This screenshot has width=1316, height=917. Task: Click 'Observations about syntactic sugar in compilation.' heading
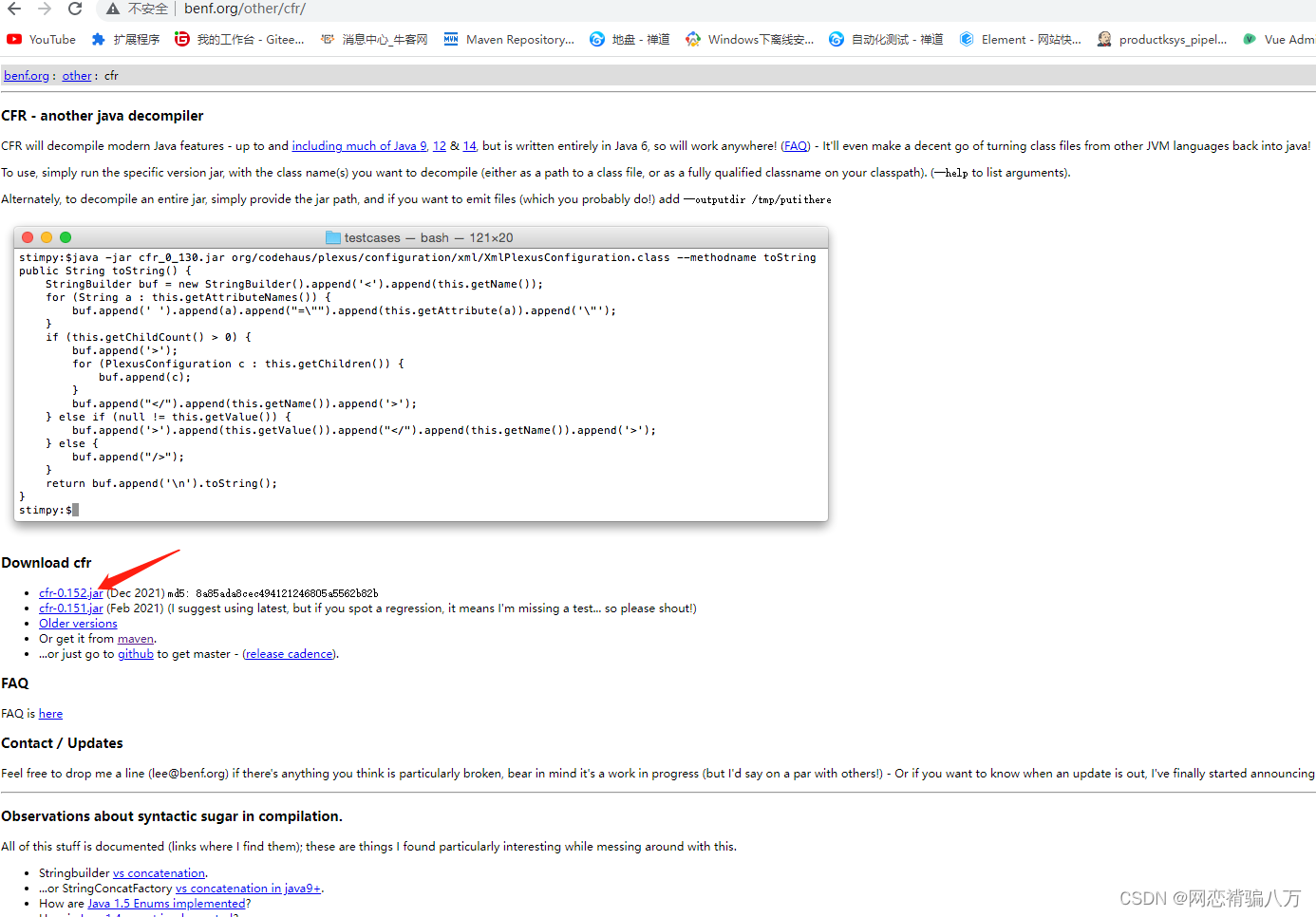tap(172, 816)
